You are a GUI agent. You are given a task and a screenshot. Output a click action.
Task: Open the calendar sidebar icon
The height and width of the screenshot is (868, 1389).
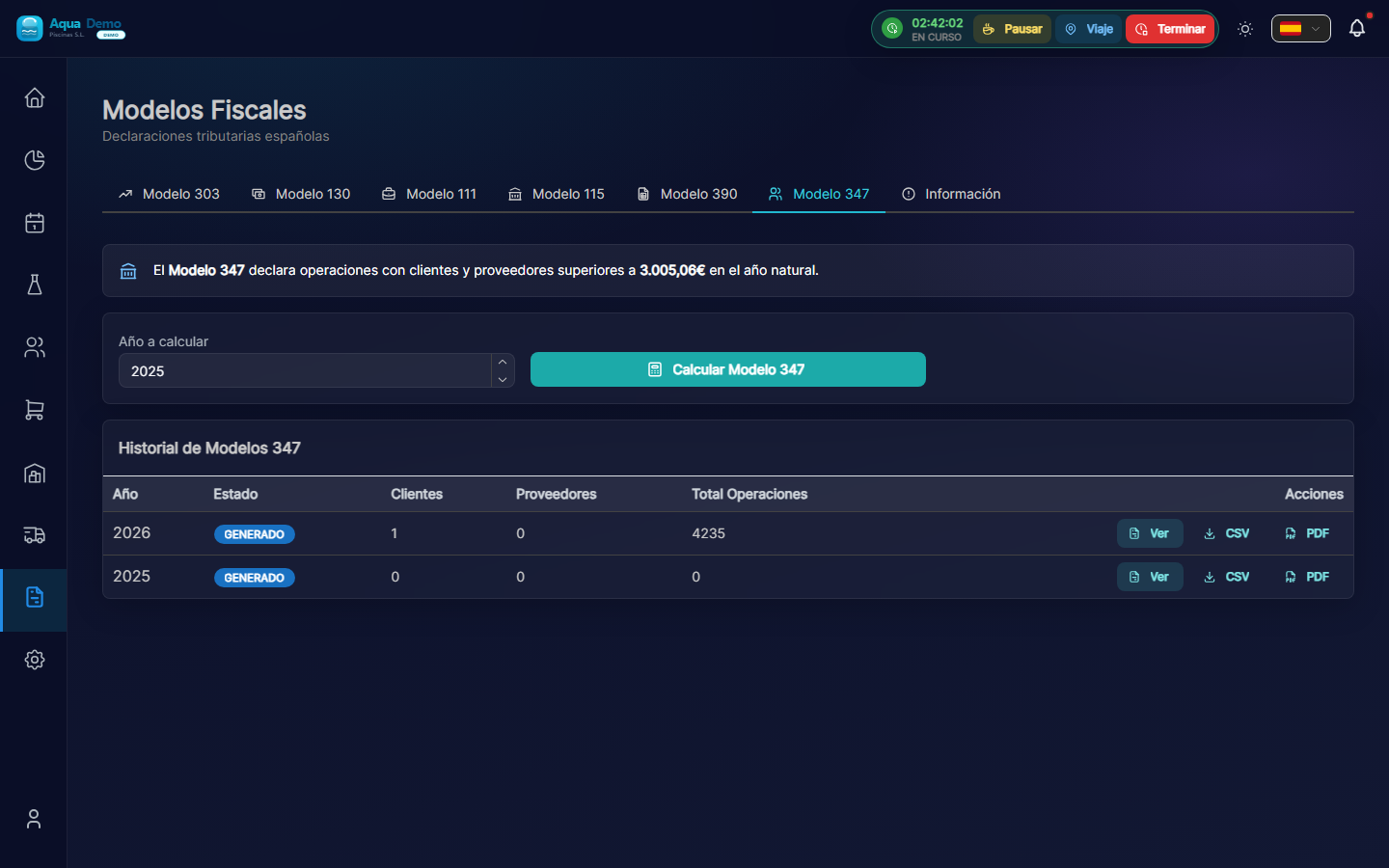point(35,223)
